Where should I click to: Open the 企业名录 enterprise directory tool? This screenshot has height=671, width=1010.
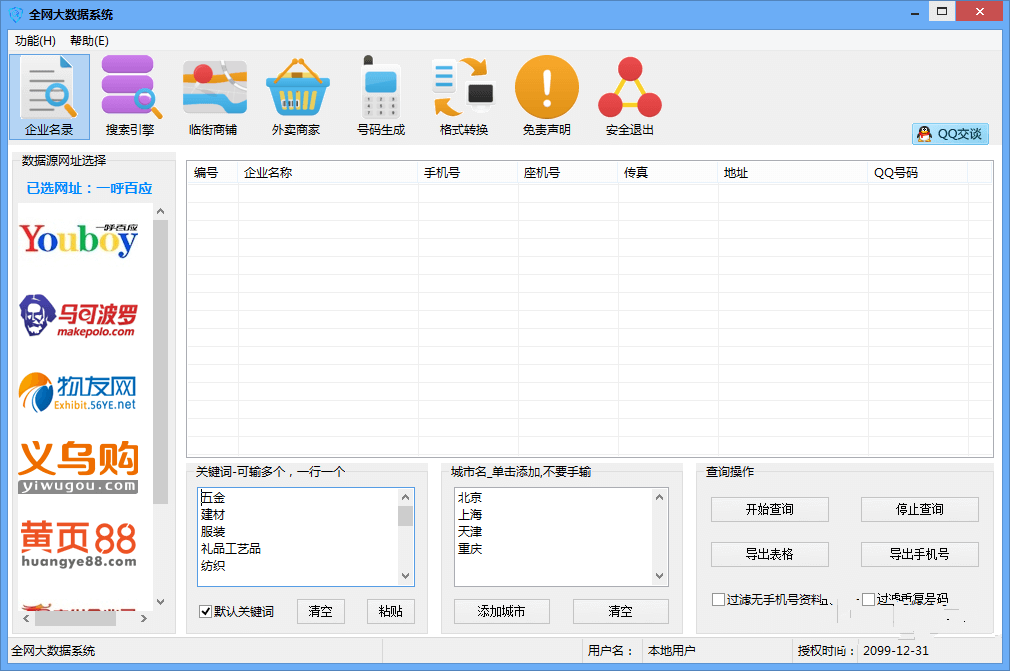(x=50, y=97)
